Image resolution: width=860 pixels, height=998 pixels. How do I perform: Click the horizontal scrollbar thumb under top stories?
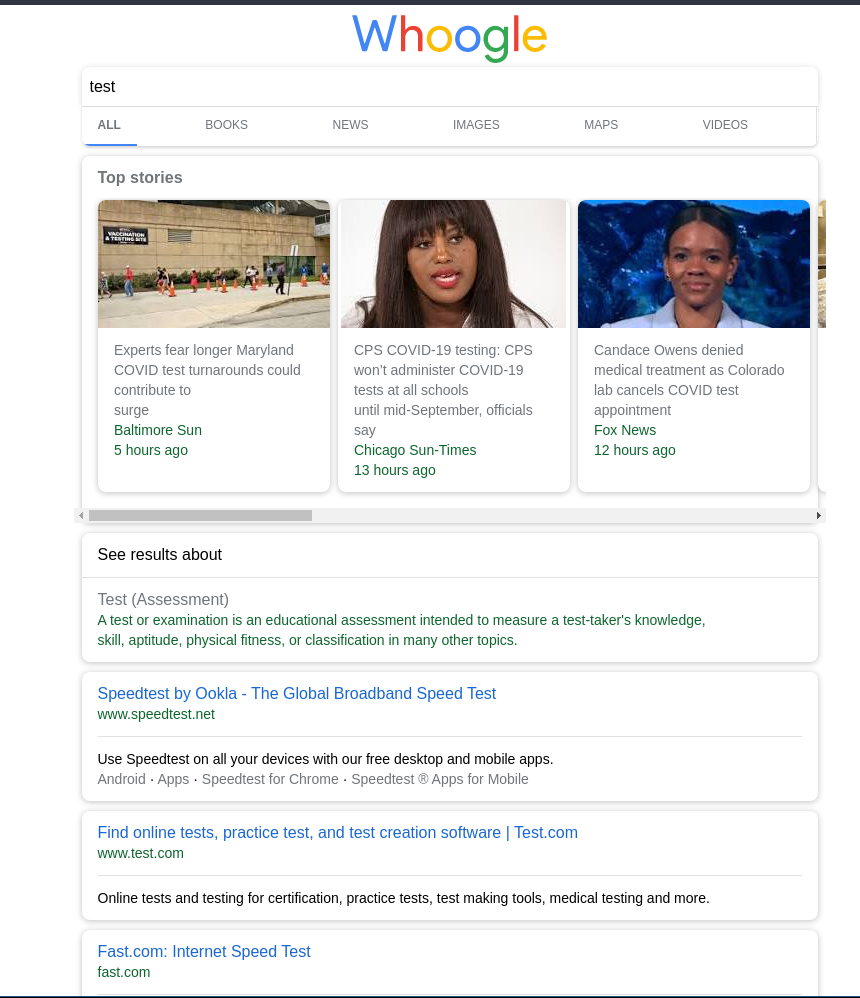[201, 516]
